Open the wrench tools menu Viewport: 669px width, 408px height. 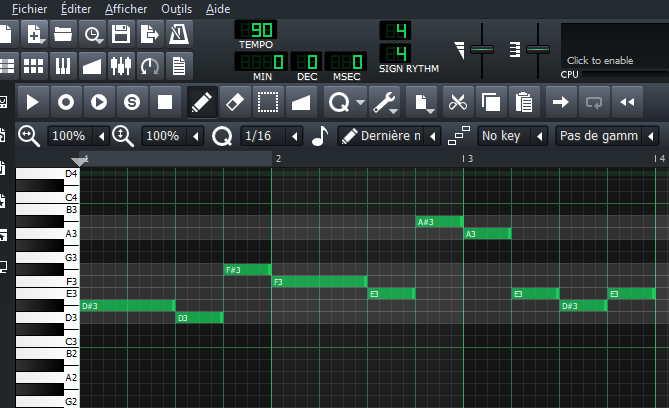point(384,102)
